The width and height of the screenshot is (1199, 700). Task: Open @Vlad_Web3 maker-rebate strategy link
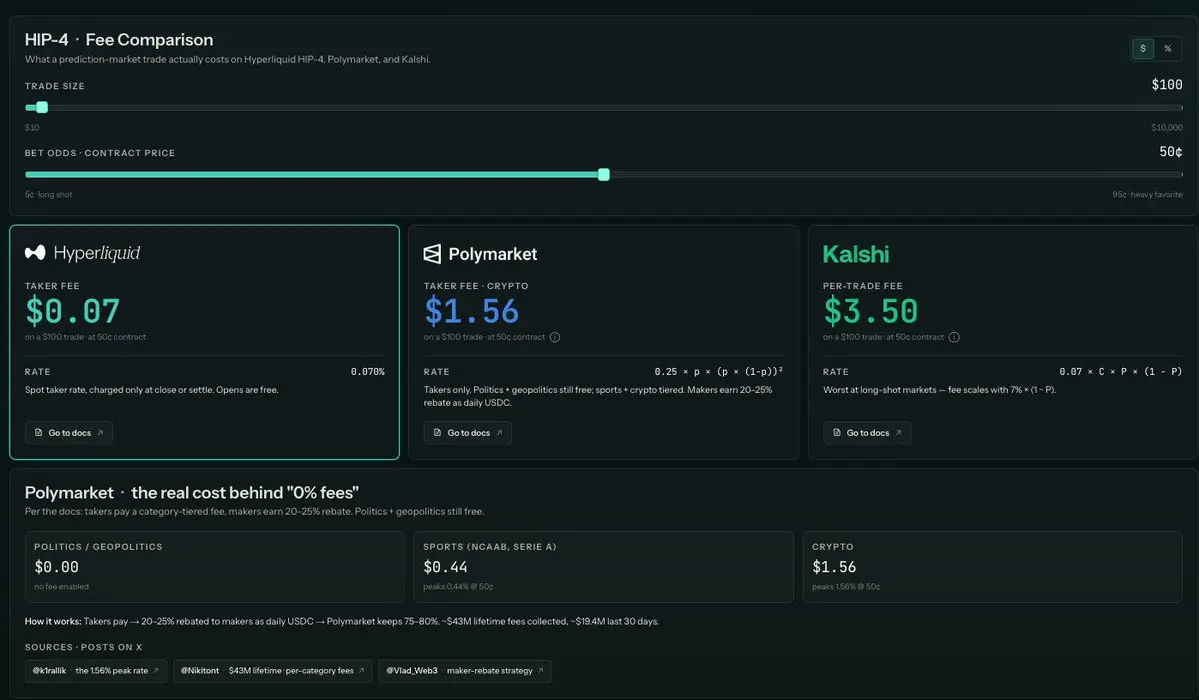(464, 671)
